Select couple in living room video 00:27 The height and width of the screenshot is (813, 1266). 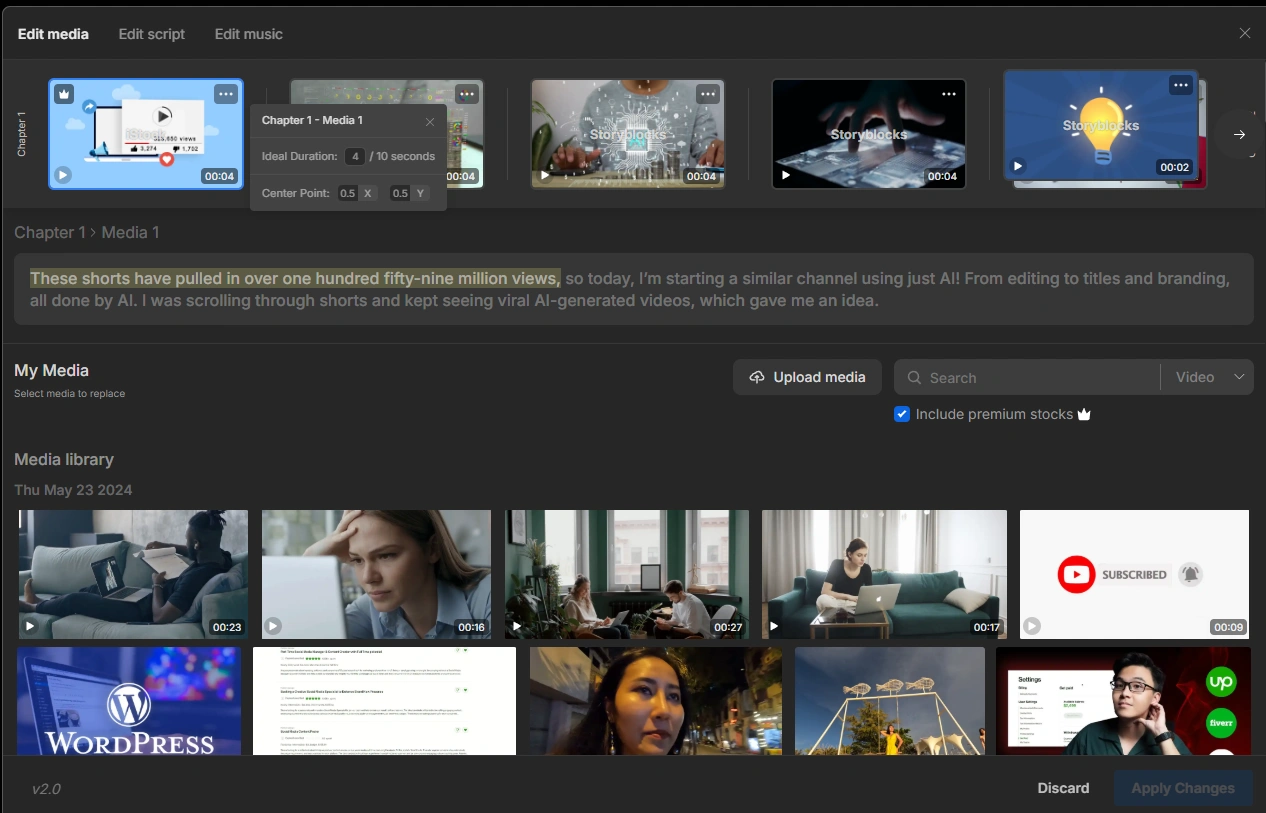tap(627, 574)
